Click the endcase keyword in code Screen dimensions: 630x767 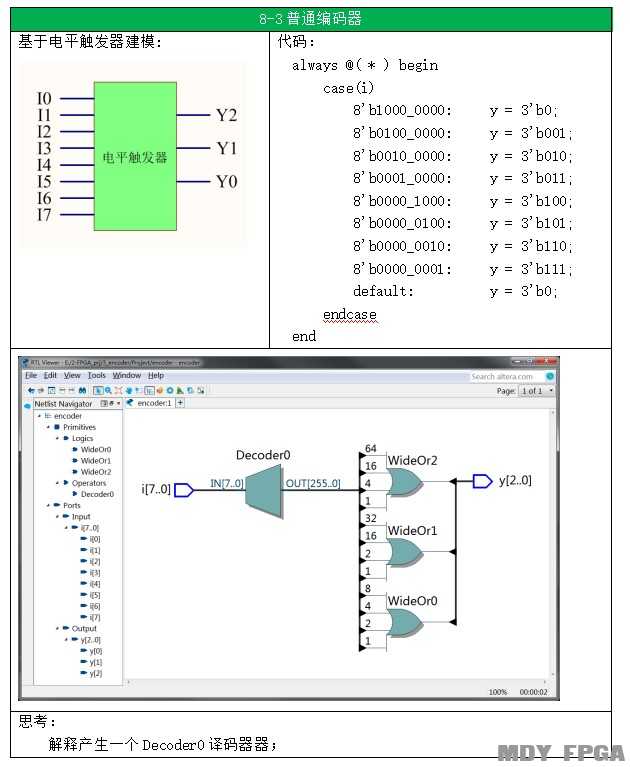(x=349, y=314)
